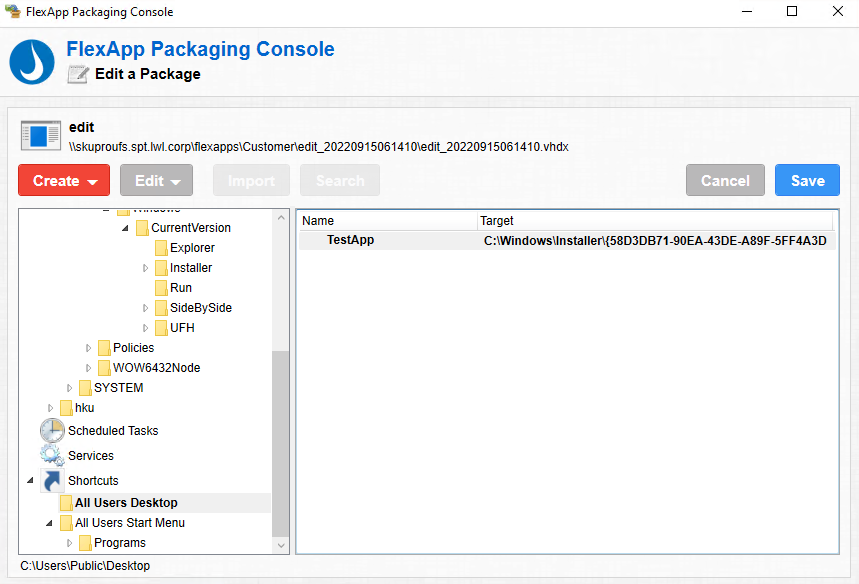Select the TestApp shortcut row
Image resolution: width=859 pixels, height=584 pixels.
[567, 241]
